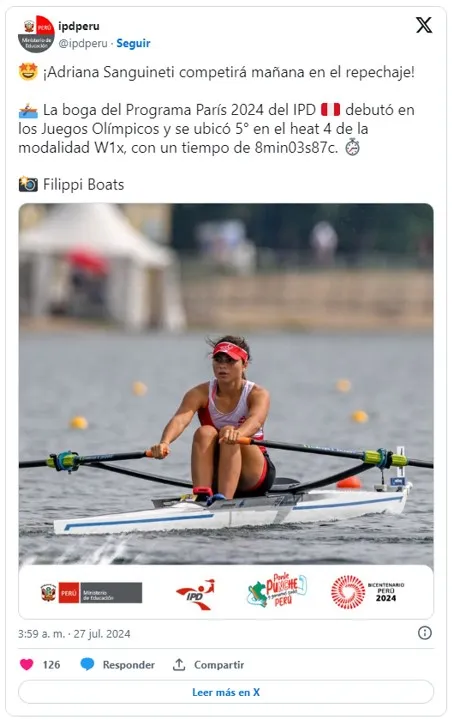
Task: Click the Bicentenario Perú 2024 logo
Action: pyautogui.click(x=368, y=592)
